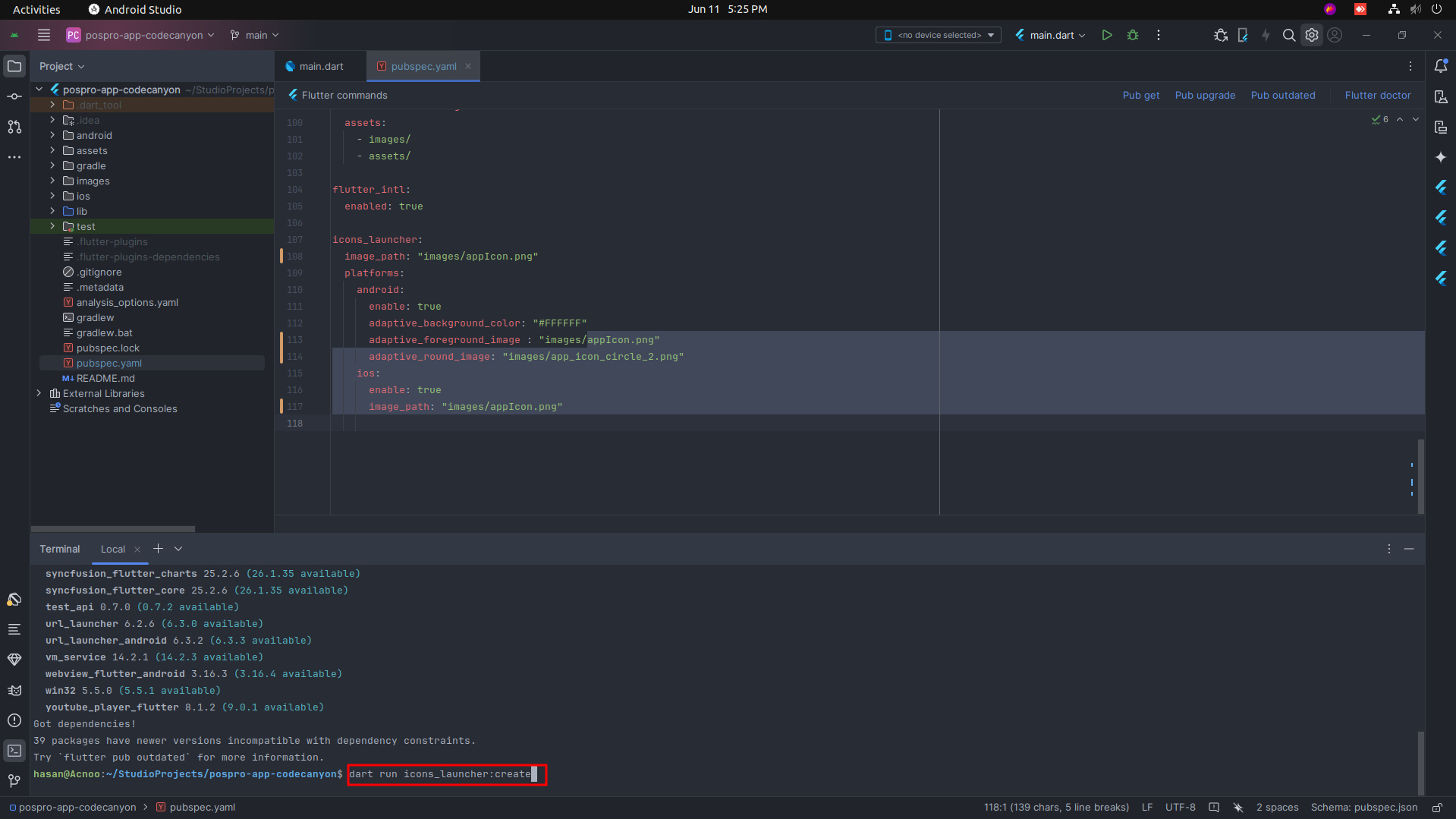Toggle the Project tool window folder icon

pyautogui.click(x=14, y=66)
